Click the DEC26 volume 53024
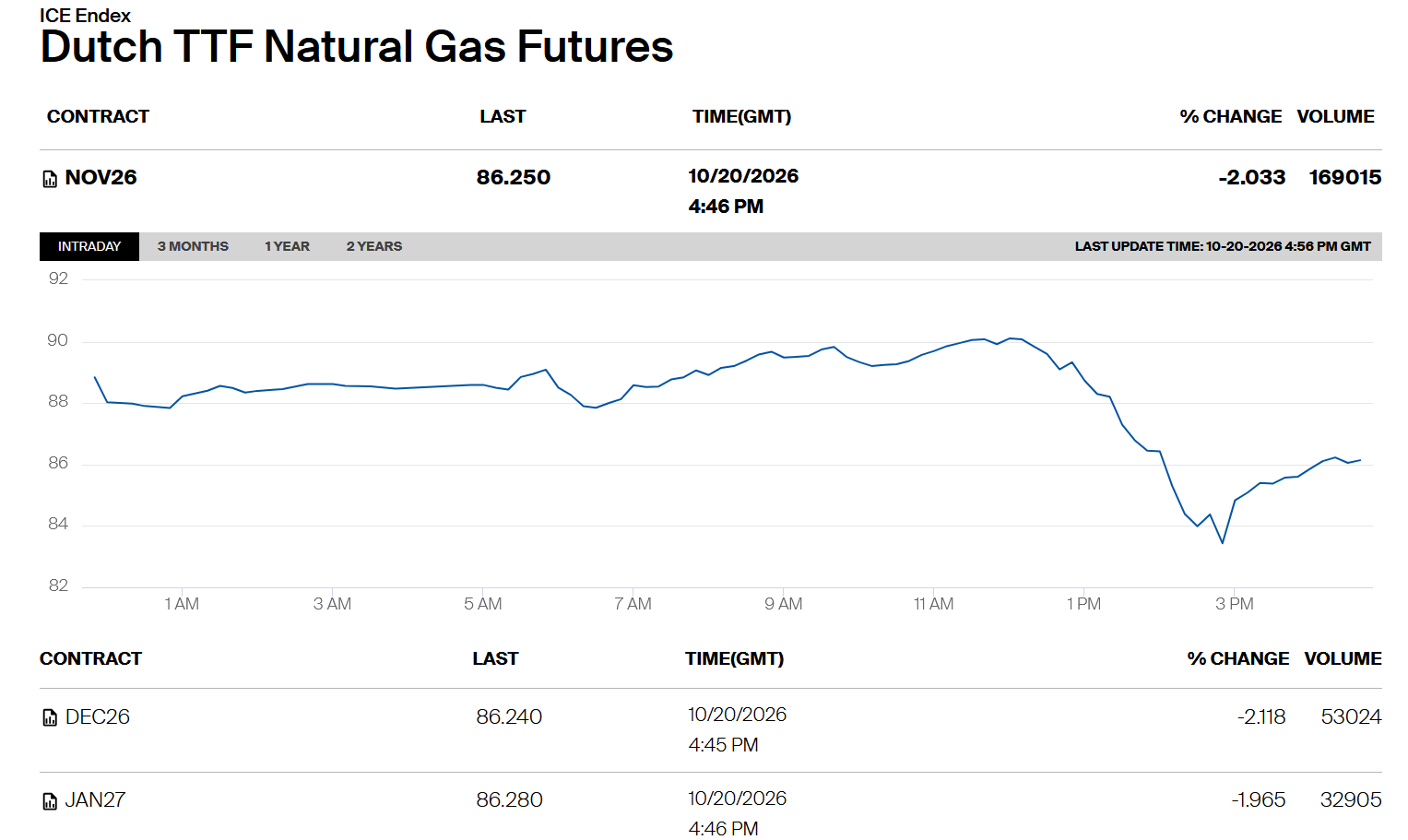The width and height of the screenshot is (1408, 840). [1352, 716]
